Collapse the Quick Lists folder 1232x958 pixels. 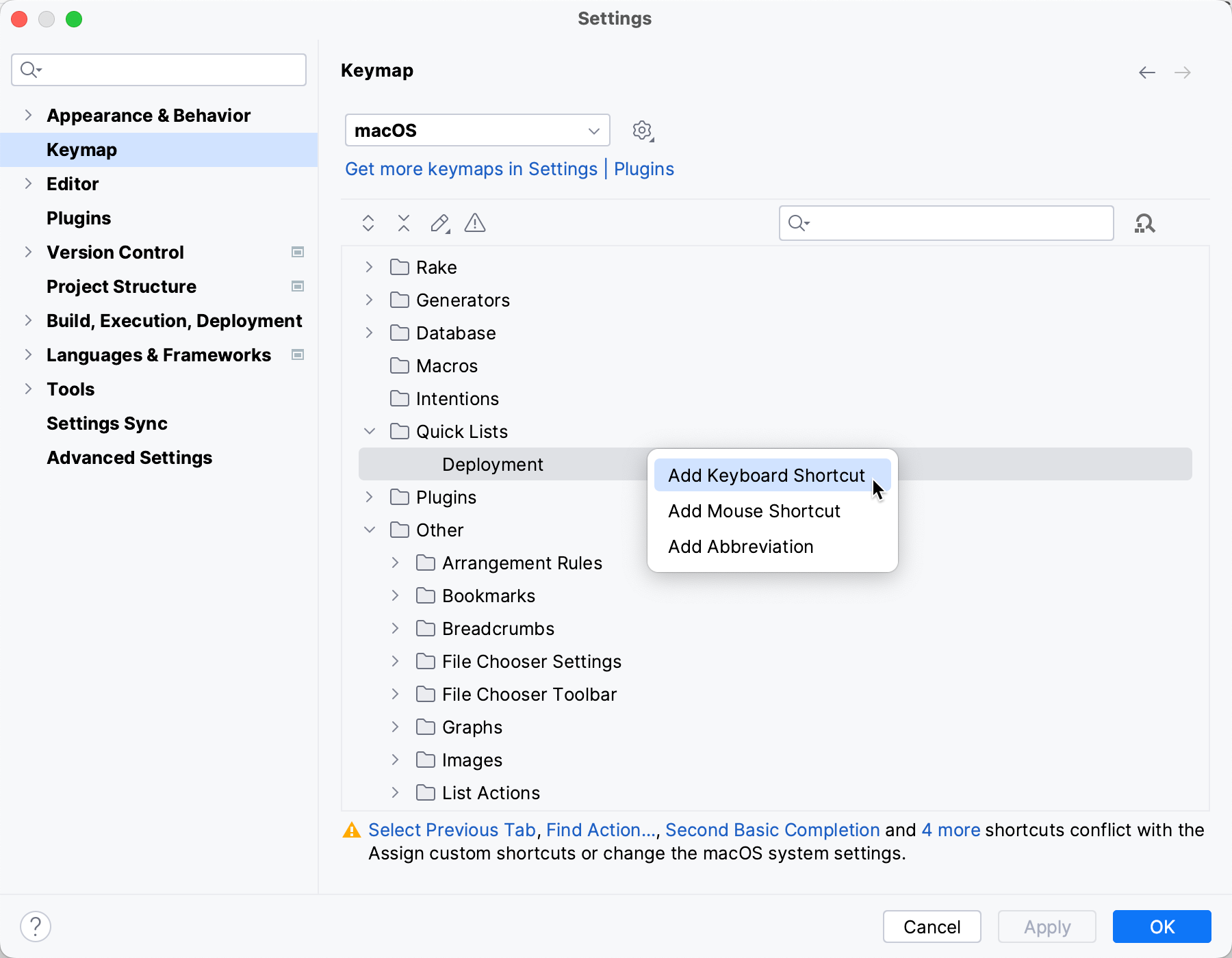coord(370,431)
